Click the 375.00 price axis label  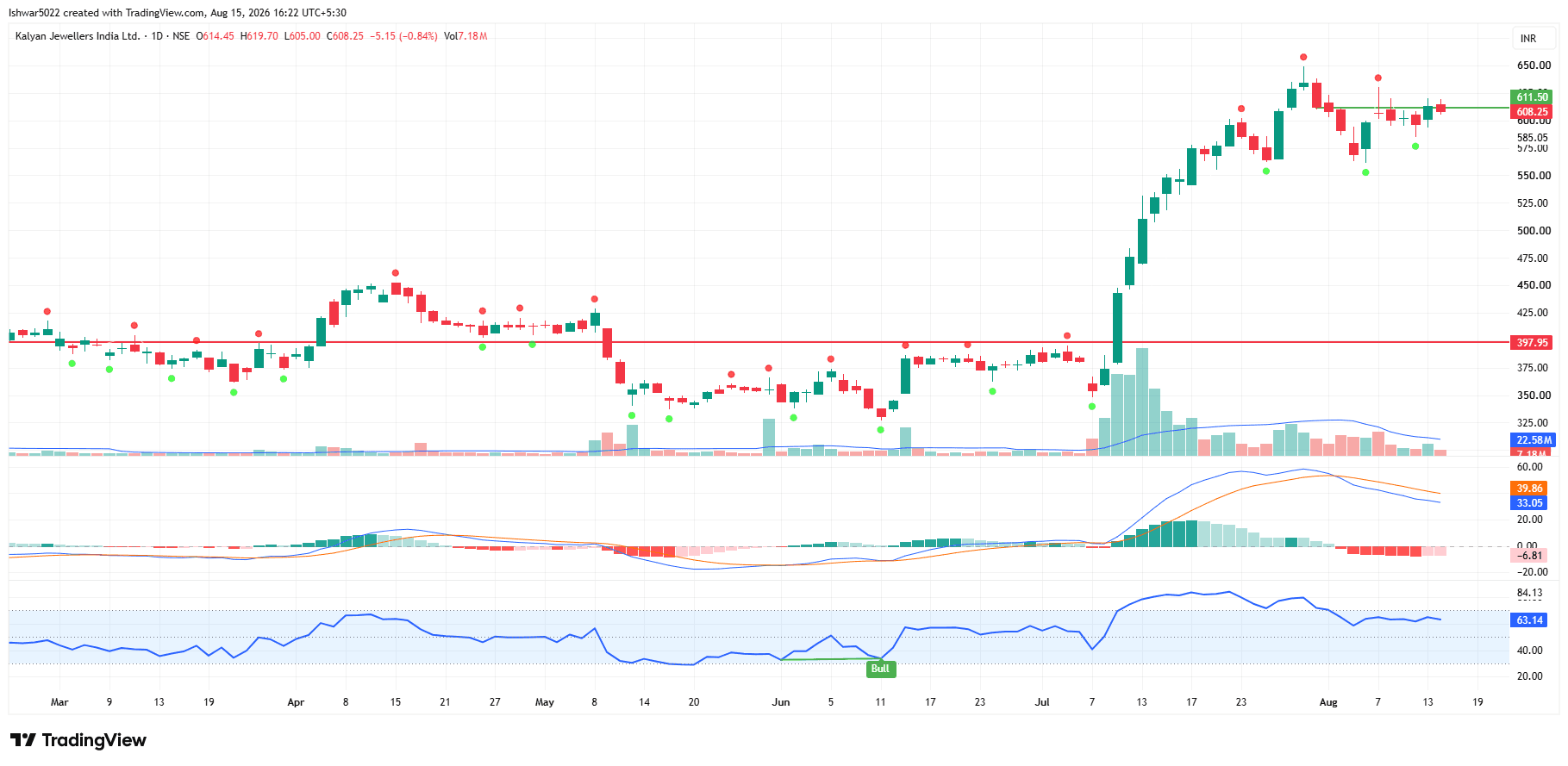1534,368
